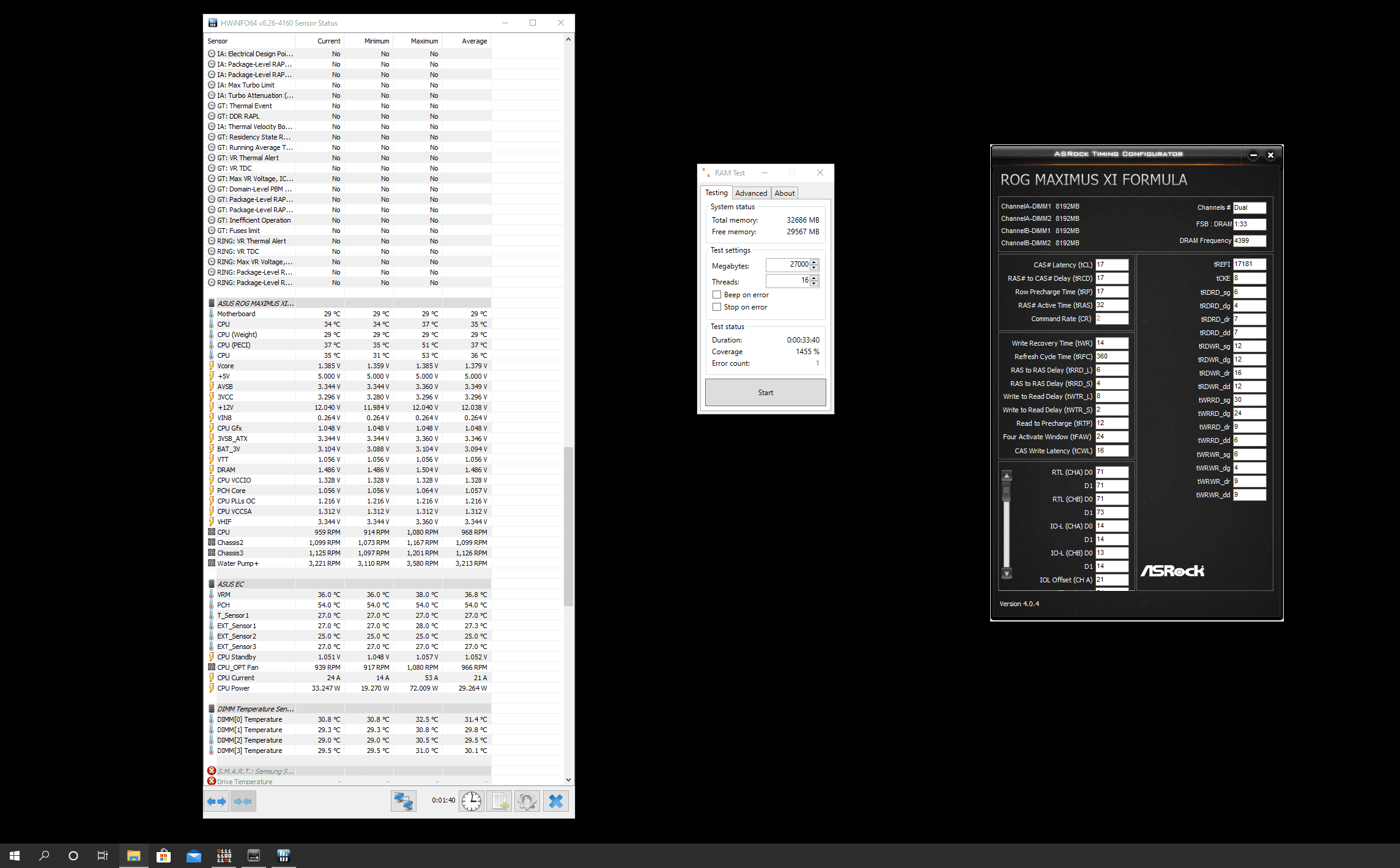Click the RAM Test binary icon on taskbar
This screenshot has width=1400, height=868.
click(x=223, y=856)
